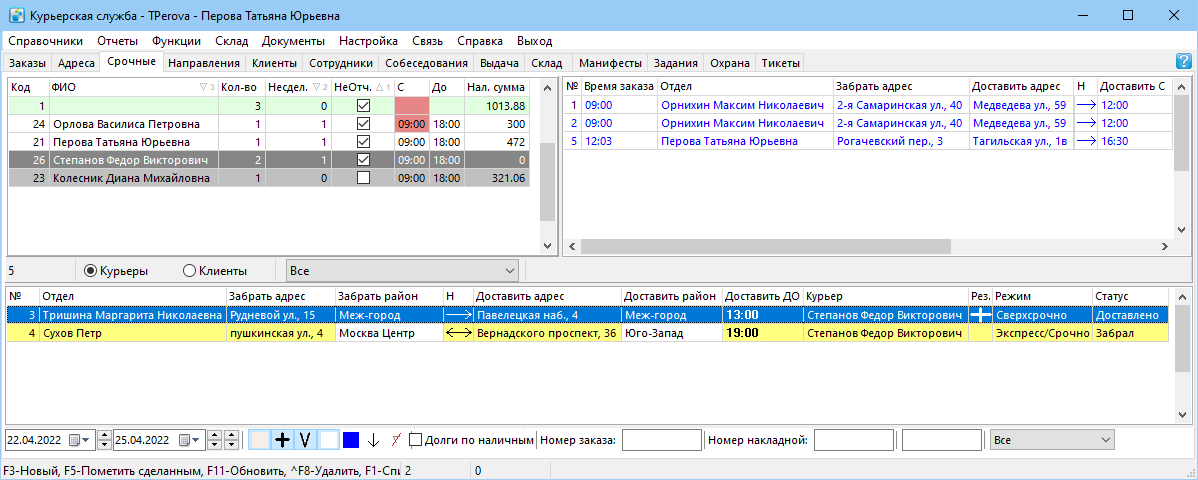This screenshot has width=1198, height=480.
Task: Click the down arrow toolbar icon
Action: [x=373, y=439]
